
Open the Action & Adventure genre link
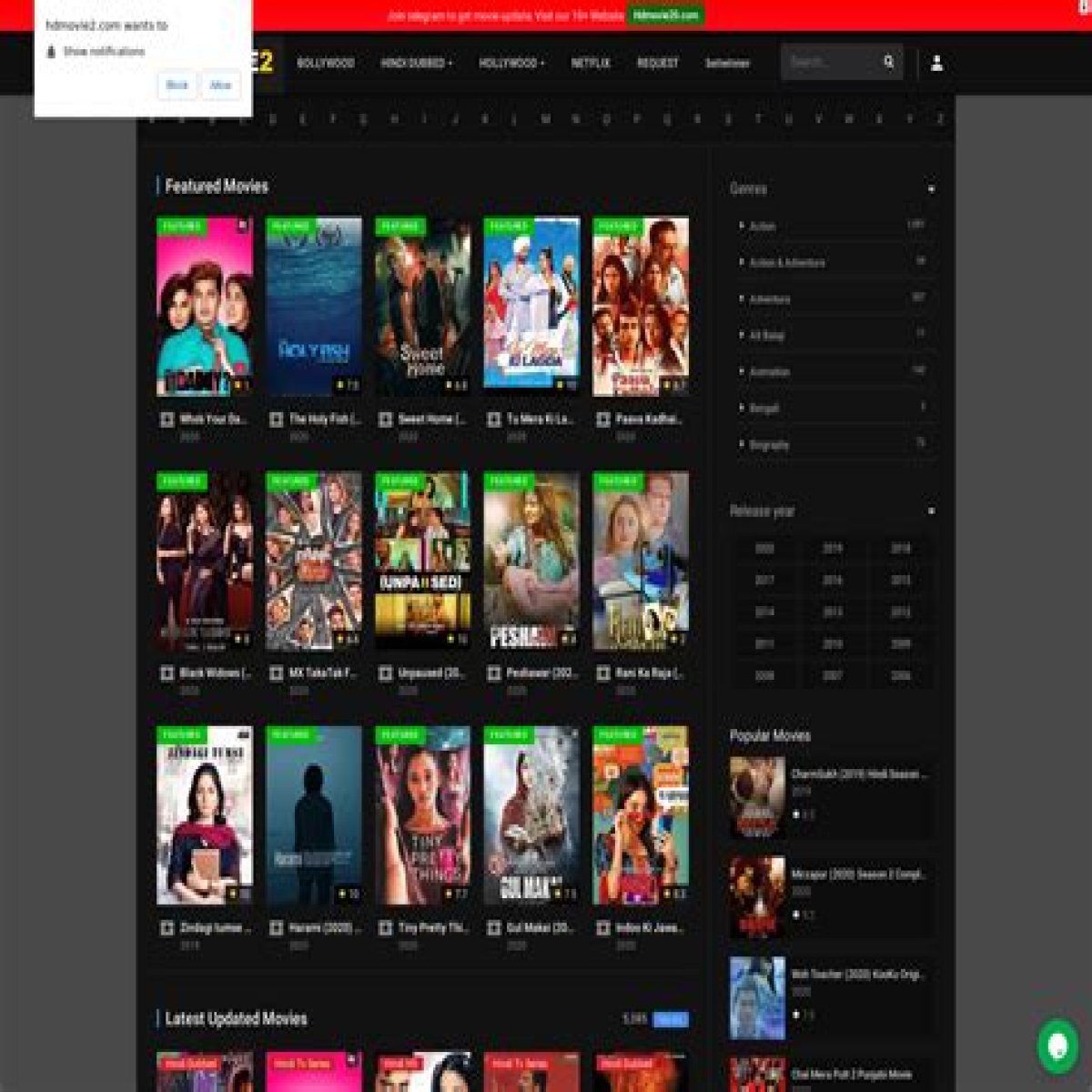[x=787, y=263]
